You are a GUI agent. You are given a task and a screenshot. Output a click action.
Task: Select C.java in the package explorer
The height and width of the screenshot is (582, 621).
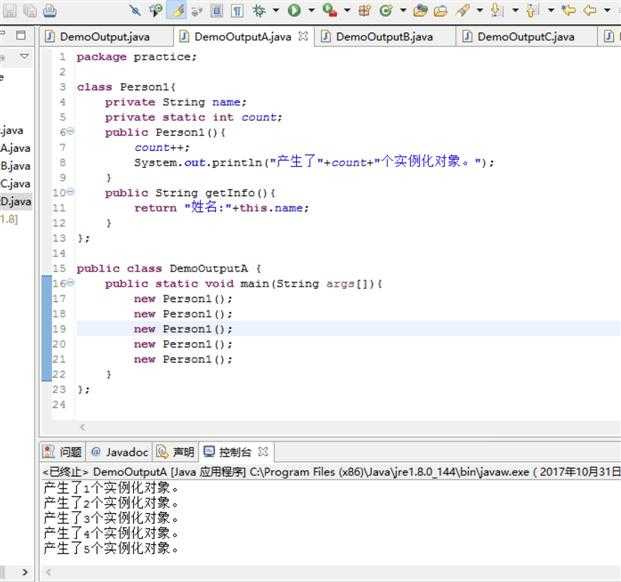(15, 184)
